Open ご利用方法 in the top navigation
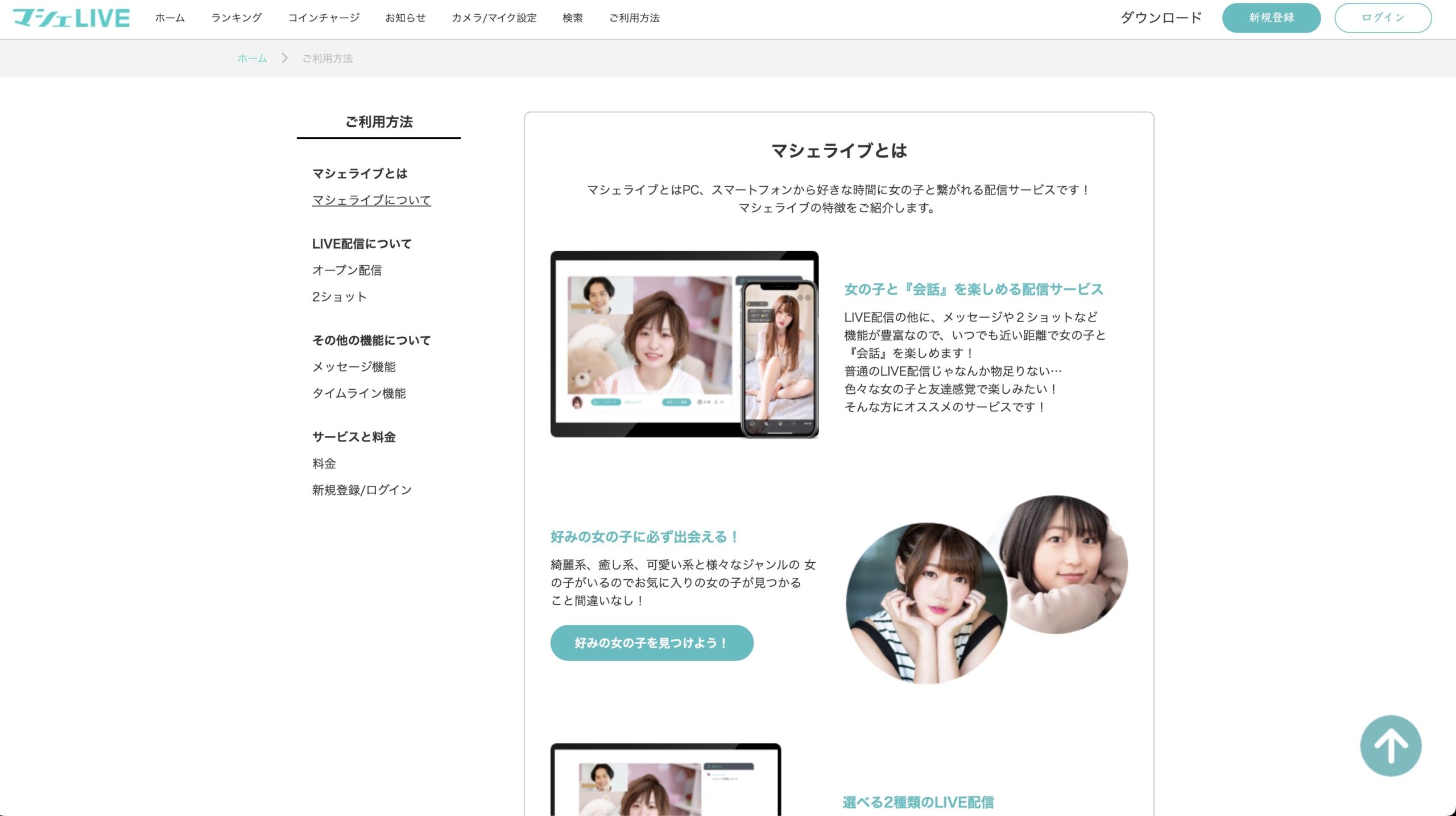This screenshot has height=816, width=1456. 635,18
